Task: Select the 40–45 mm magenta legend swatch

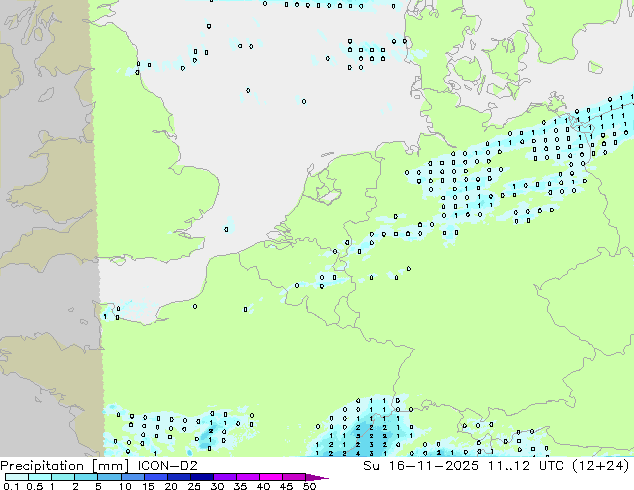Action: click(x=271, y=477)
